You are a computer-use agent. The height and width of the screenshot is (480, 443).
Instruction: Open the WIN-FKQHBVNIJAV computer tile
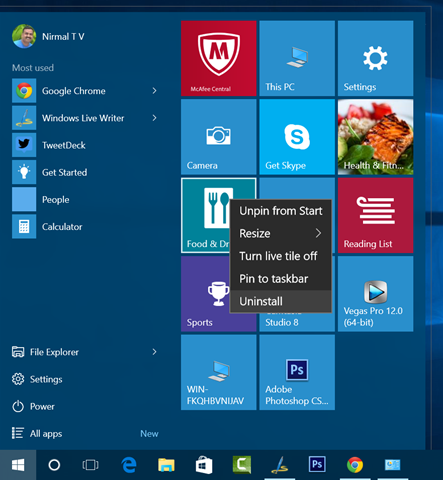point(219,372)
